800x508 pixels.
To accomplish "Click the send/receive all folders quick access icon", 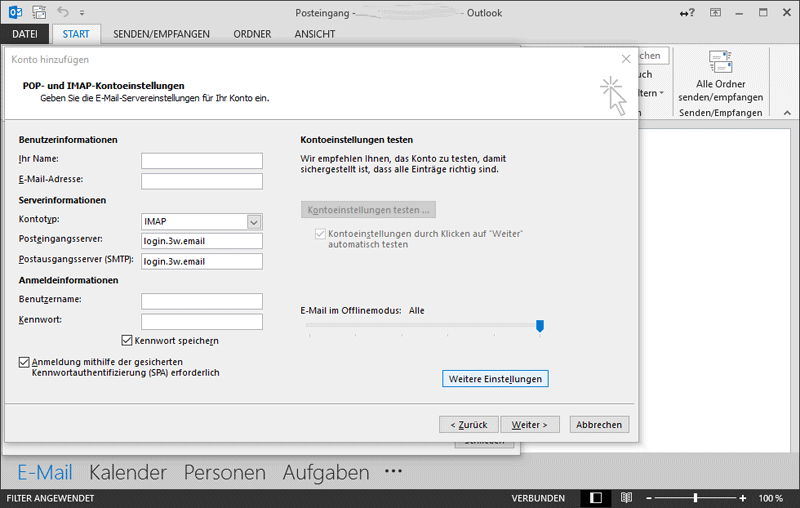I will tap(39, 13).
